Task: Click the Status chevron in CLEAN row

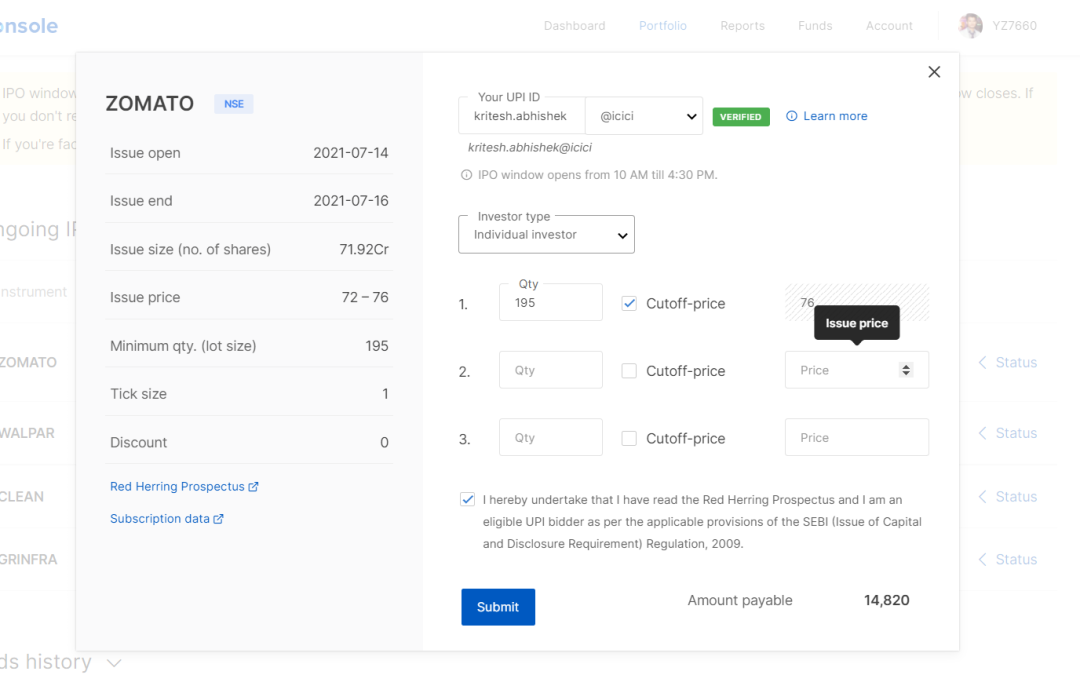Action: pyautogui.click(x=983, y=497)
